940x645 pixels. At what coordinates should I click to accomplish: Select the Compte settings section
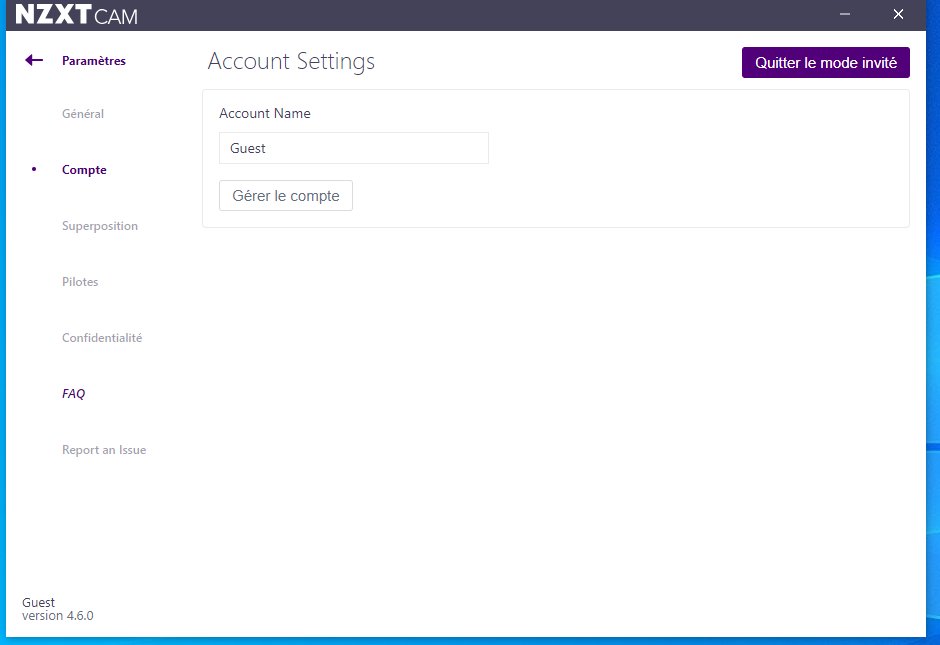(84, 170)
